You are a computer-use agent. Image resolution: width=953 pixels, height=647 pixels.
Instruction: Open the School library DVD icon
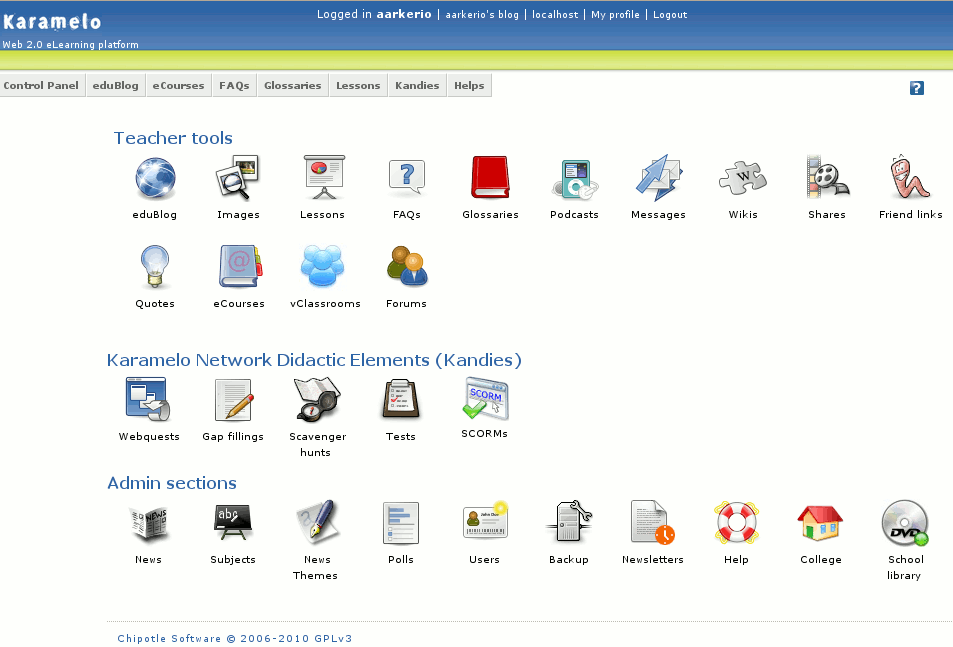(x=905, y=522)
